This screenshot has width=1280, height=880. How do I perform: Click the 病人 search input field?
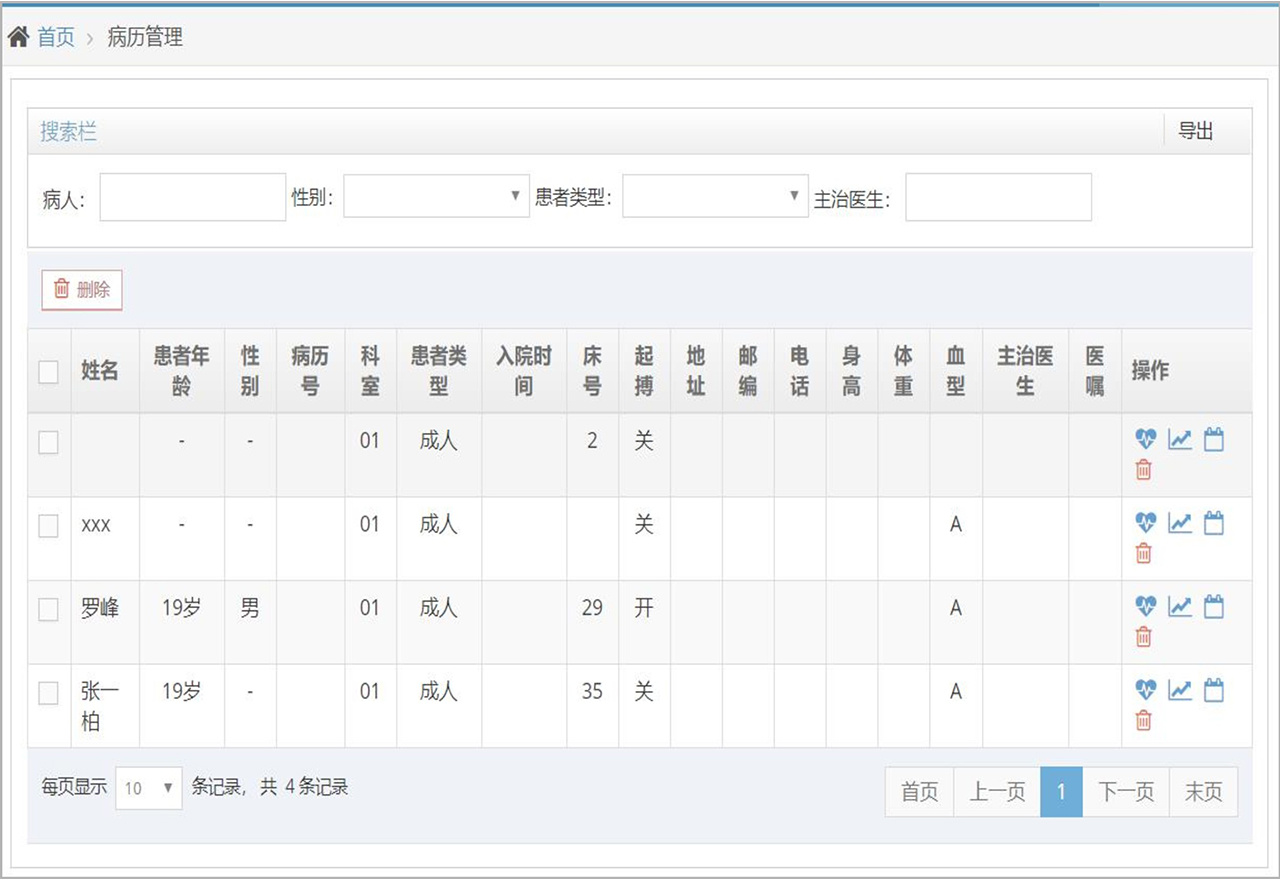(193, 197)
